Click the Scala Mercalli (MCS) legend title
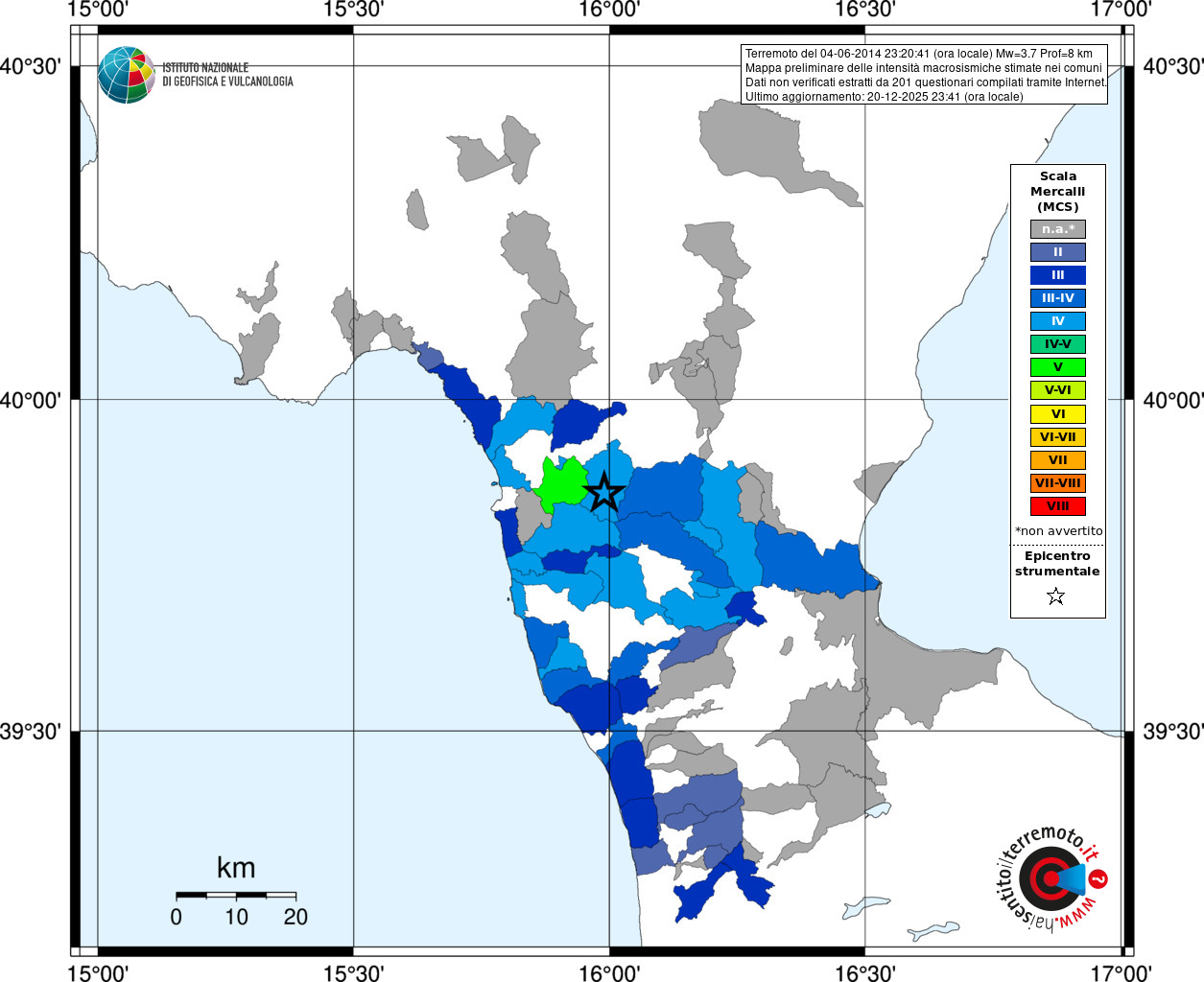The height and width of the screenshot is (982, 1204). pyautogui.click(x=1058, y=192)
